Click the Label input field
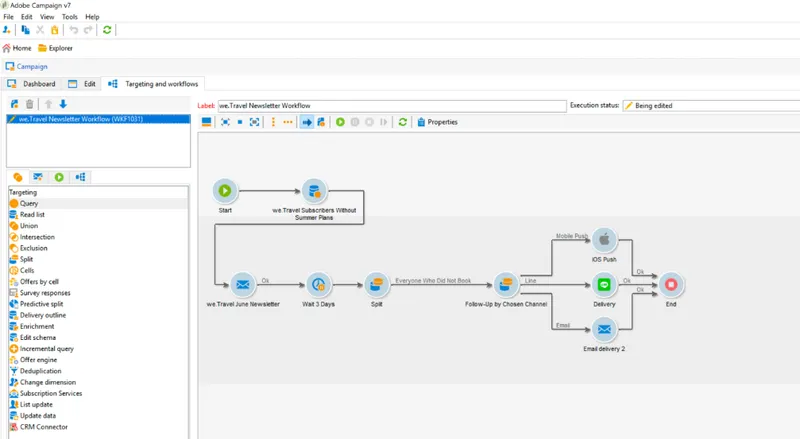Viewport: 800px width, 439px height. [x=392, y=106]
